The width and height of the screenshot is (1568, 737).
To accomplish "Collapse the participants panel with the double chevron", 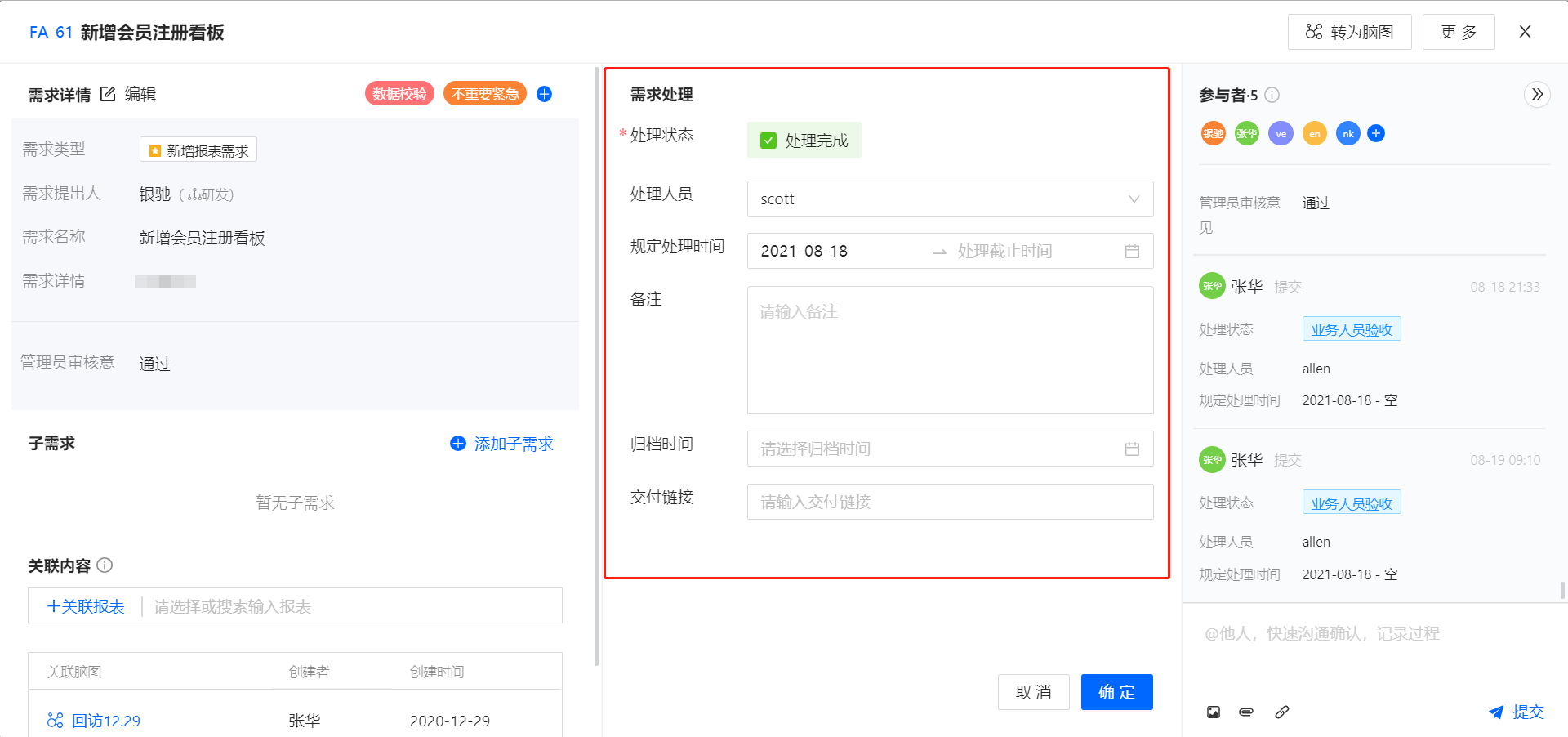I will tap(1537, 94).
